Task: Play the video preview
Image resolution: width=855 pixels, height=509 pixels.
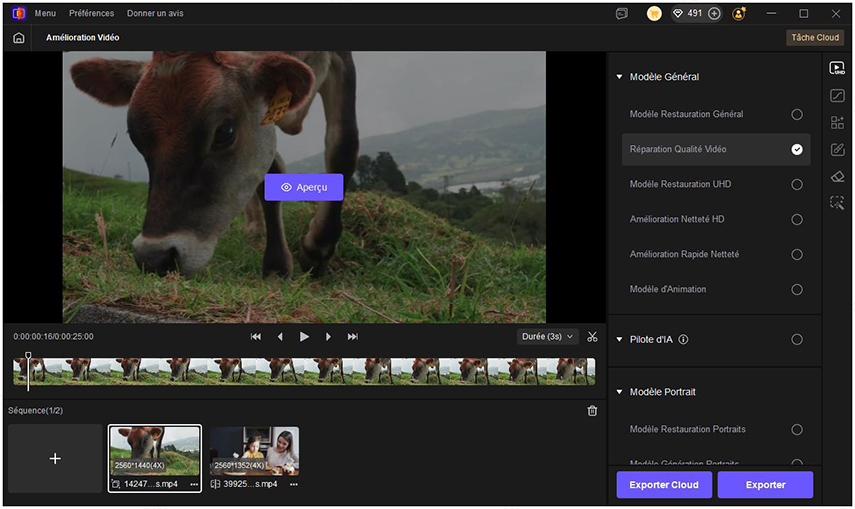Action: [304, 337]
